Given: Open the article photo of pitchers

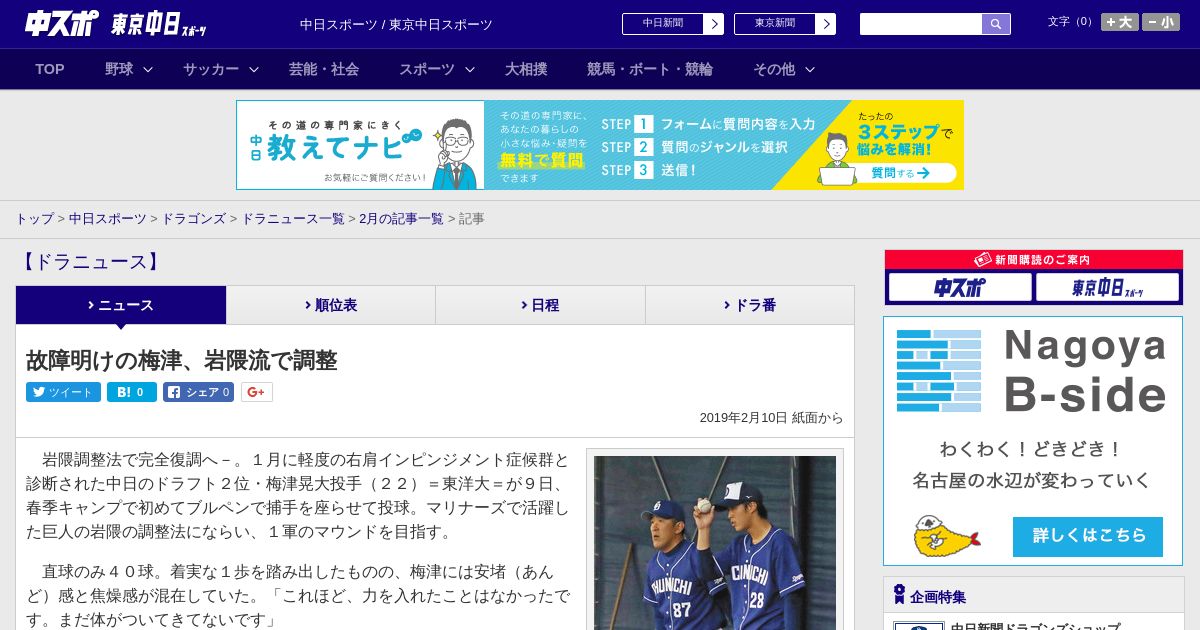Looking at the screenshot, I should (715, 543).
